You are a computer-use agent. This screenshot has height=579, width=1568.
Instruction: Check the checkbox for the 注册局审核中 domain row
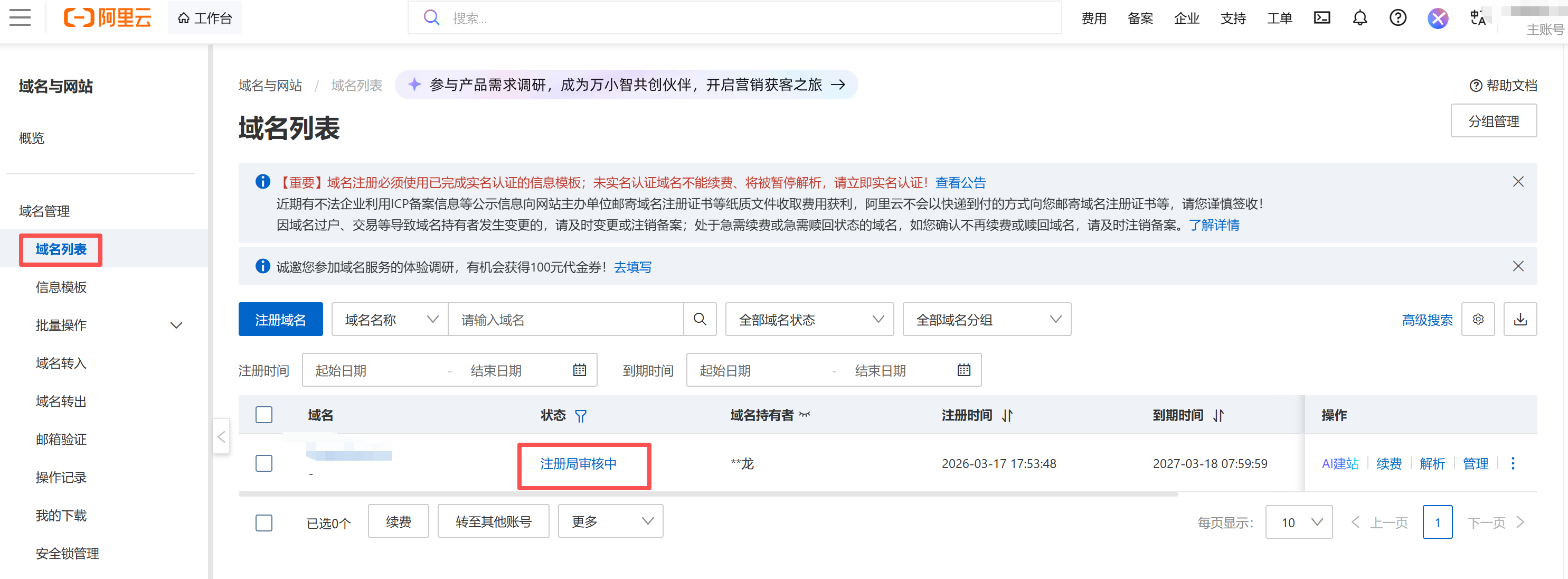click(x=263, y=463)
